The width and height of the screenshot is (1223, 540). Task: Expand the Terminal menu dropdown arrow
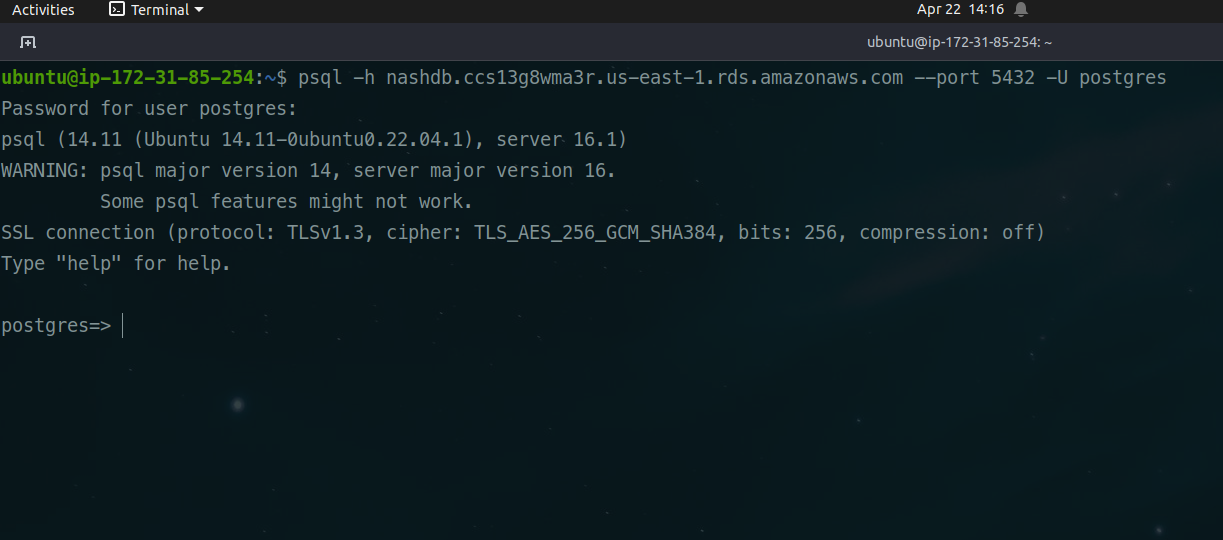(199, 10)
